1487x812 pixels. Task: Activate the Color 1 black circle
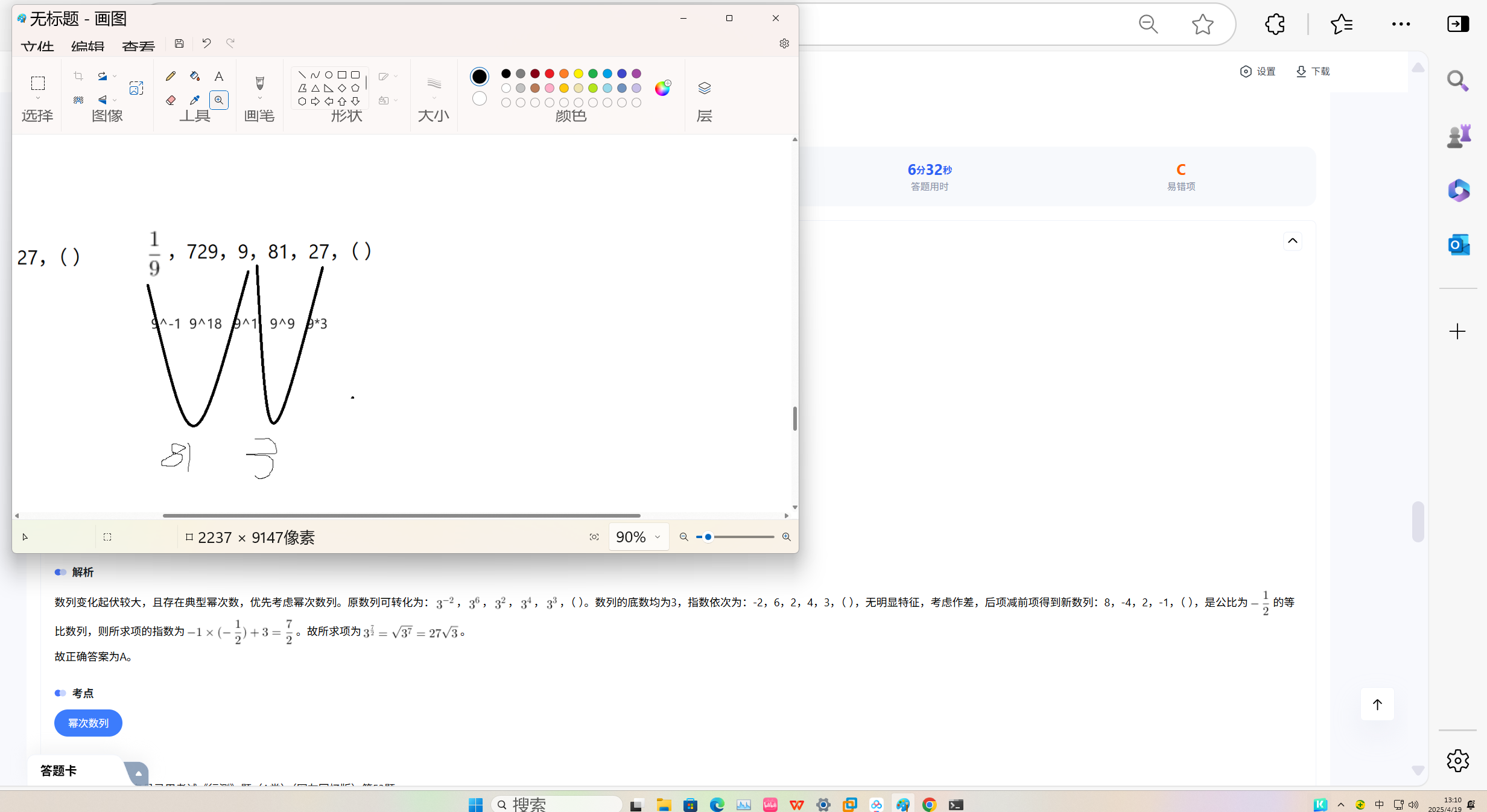(480, 77)
